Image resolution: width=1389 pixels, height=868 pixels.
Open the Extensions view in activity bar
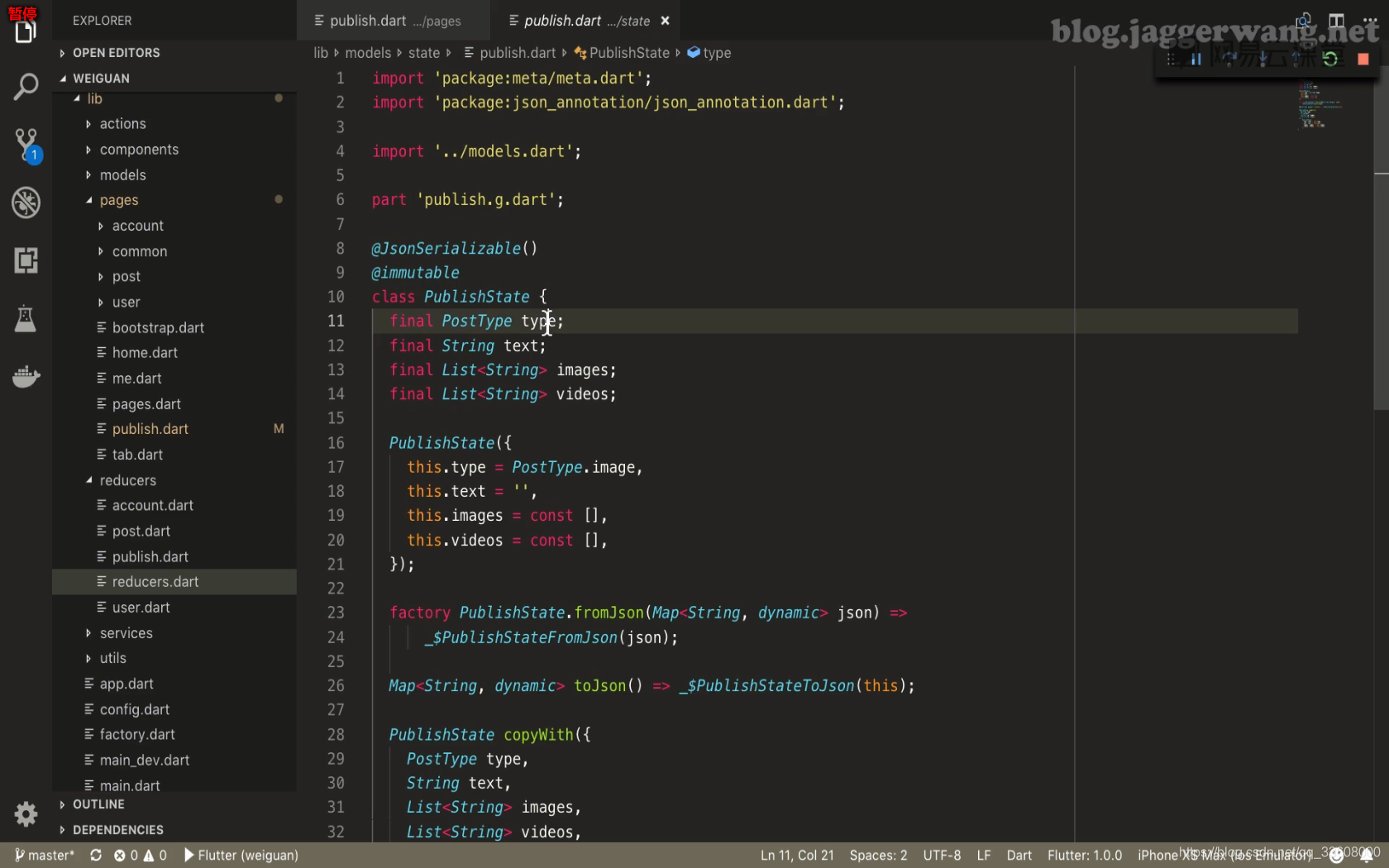(x=26, y=260)
